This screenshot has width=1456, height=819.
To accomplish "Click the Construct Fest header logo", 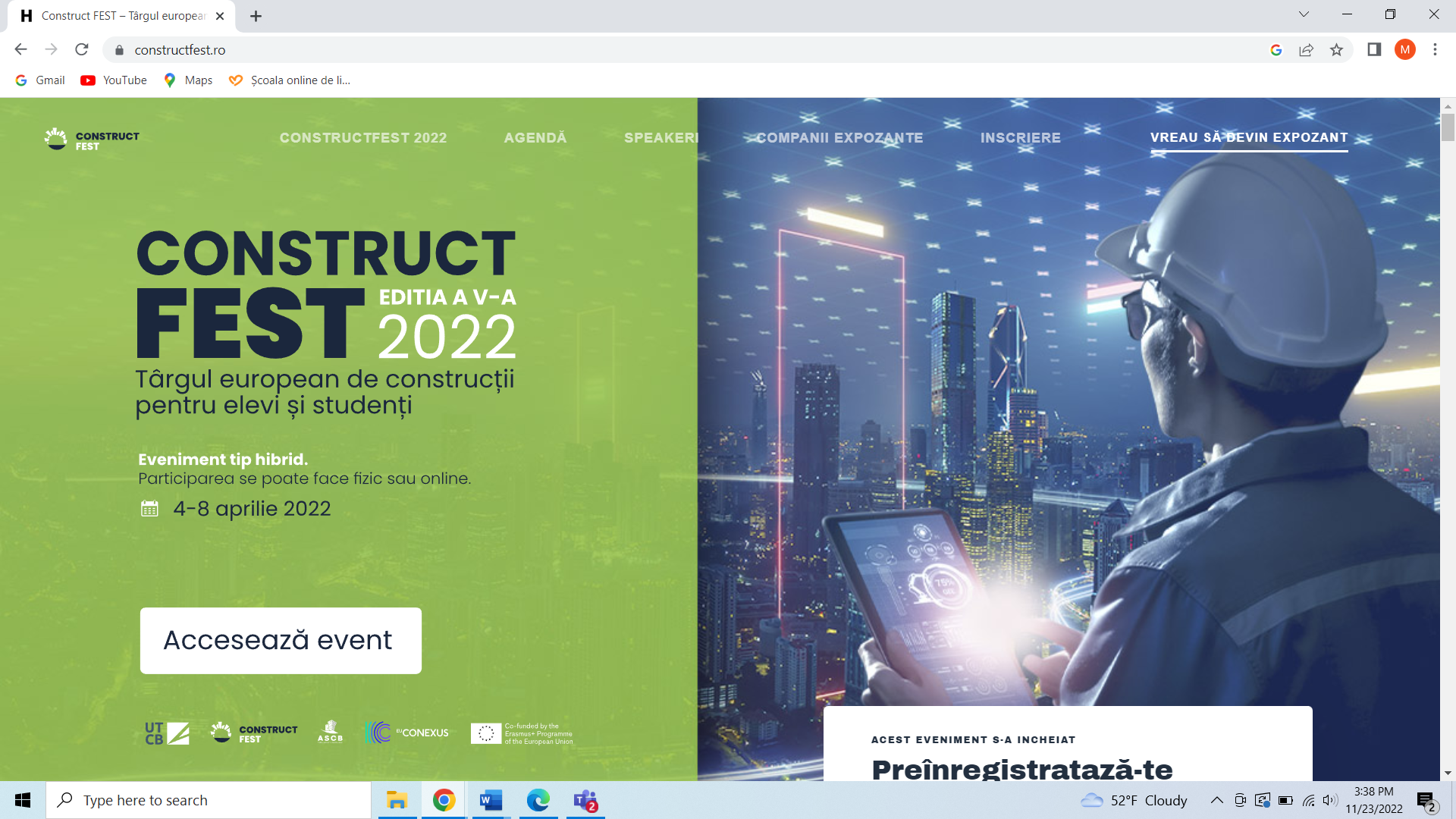I will 92,140.
